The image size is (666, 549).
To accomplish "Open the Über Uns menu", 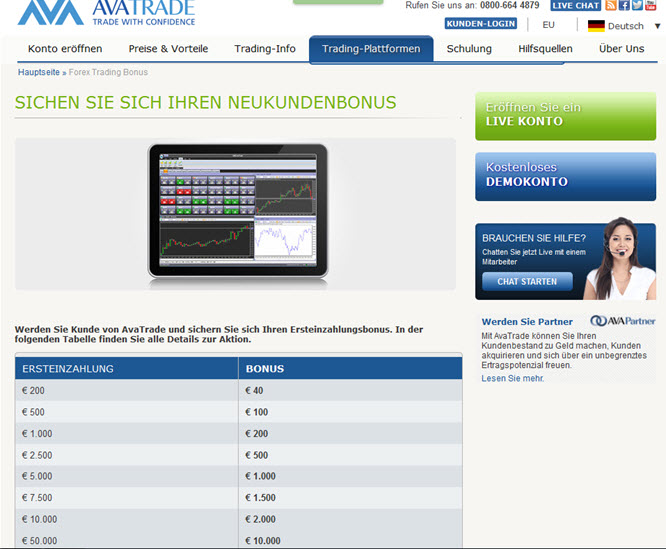I will point(621,49).
